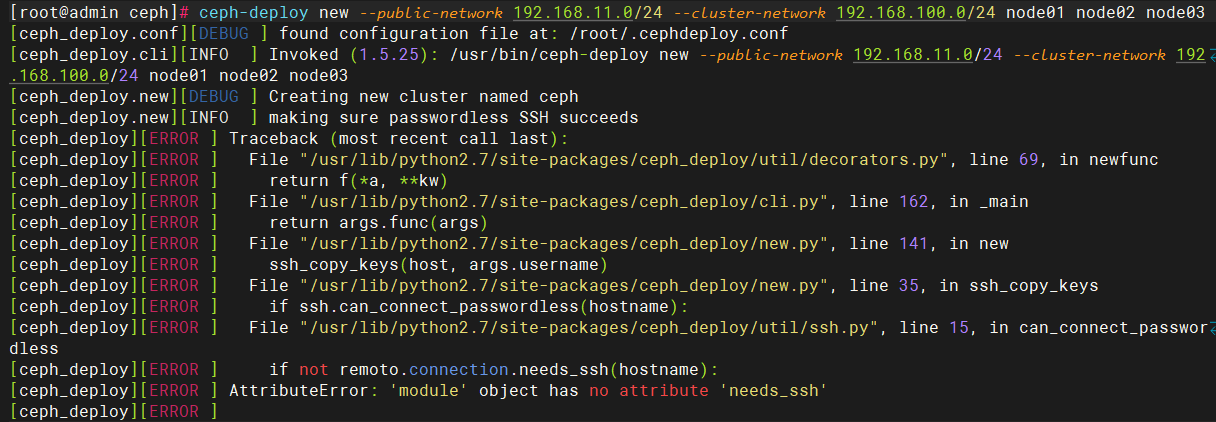Click the code "ssh_copy_keys(host, args.username)"
1216x422 pixels.
tap(438, 265)
